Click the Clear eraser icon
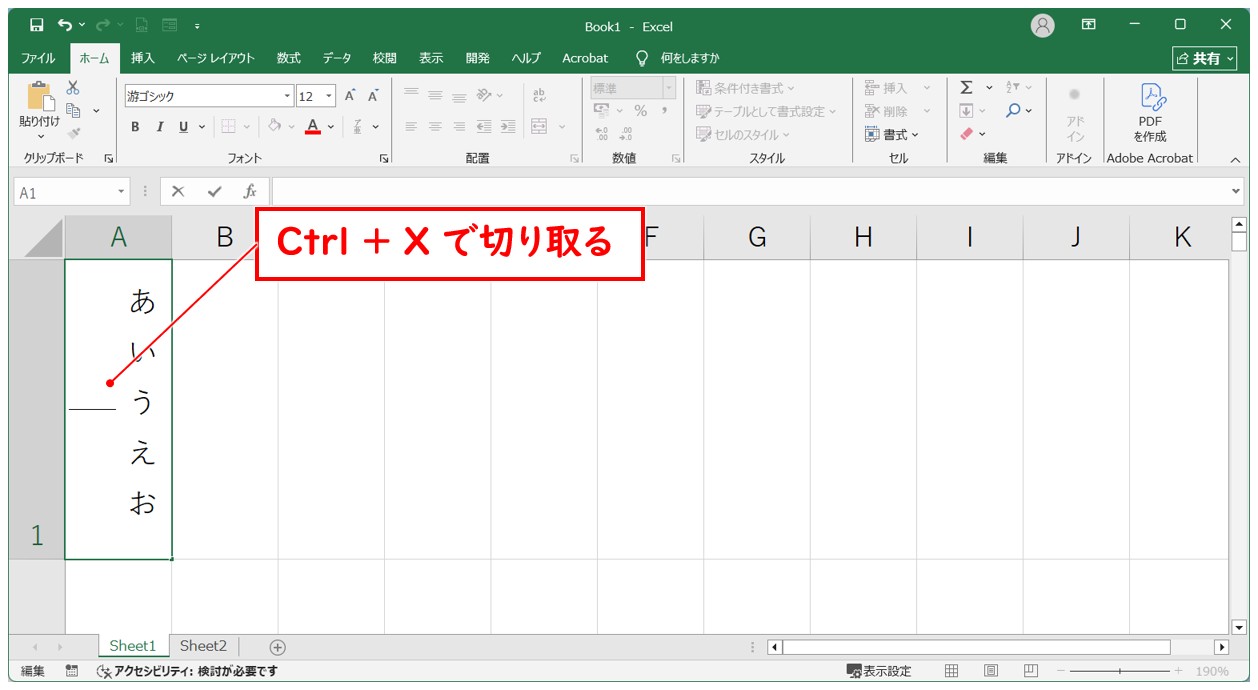 [966, 133]
